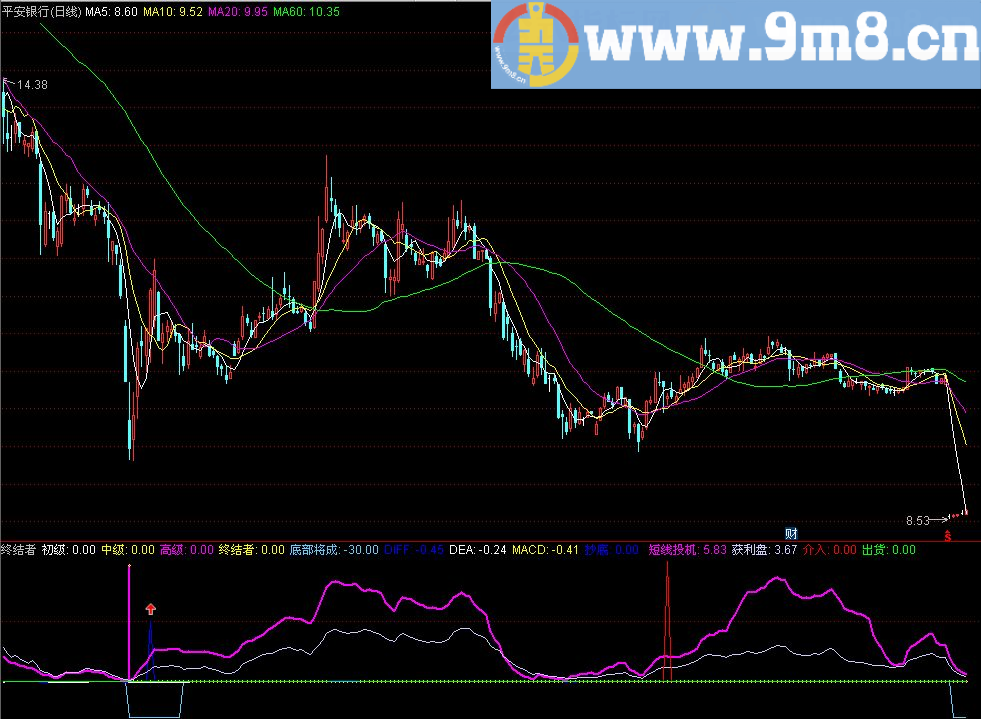Click the DIFF: -0.45 value
The width and height of the screenshot is (981, 719).
pyautogui.click(x=414, y=550)
